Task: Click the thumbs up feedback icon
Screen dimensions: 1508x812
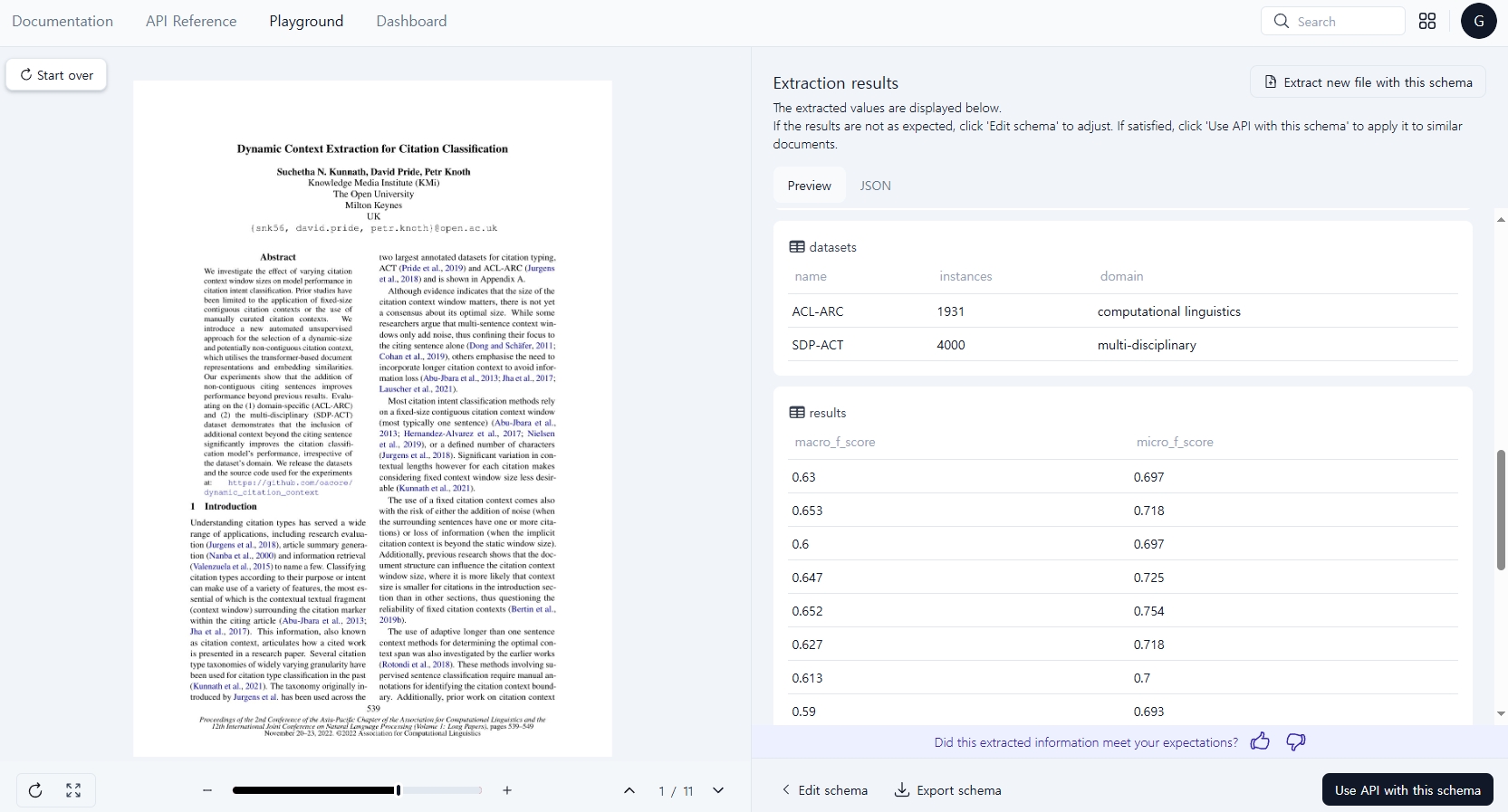Action: (1260, 742)
